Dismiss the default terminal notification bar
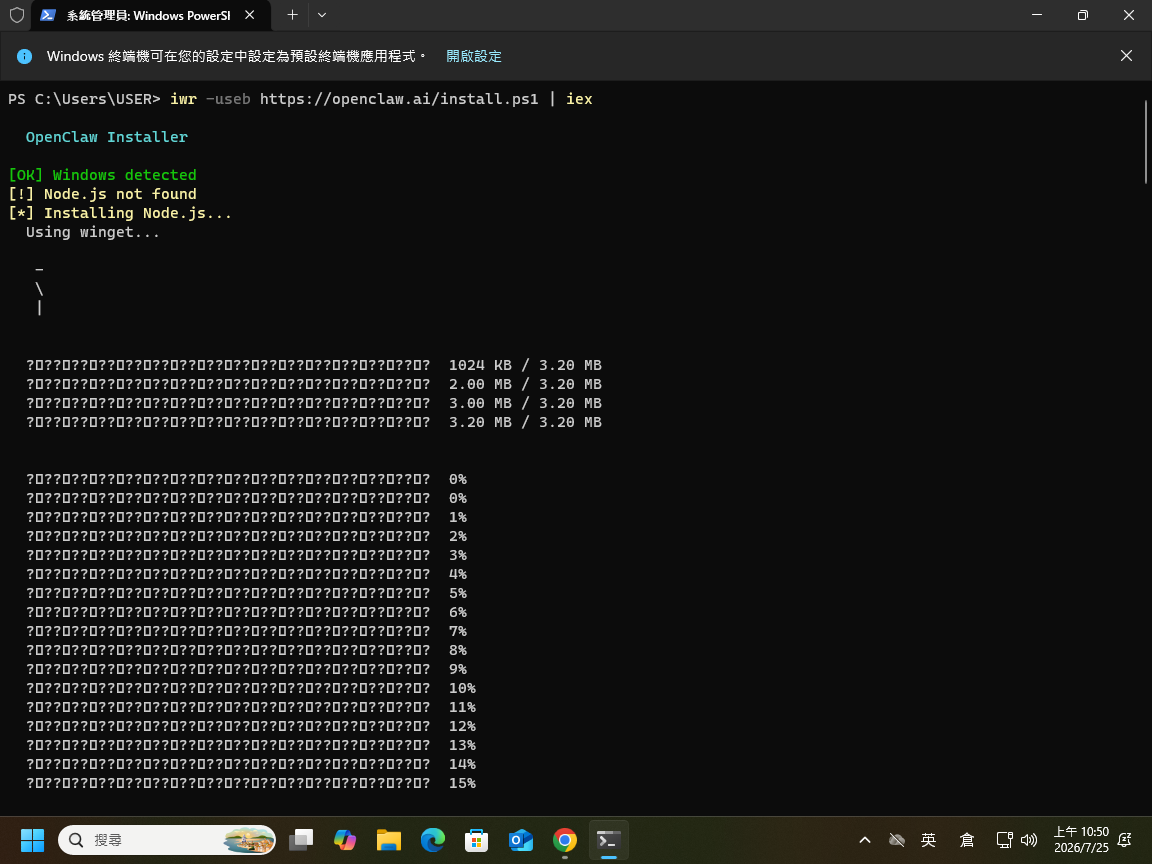This screenshot has width=1152, height=864. [1126, 56]
